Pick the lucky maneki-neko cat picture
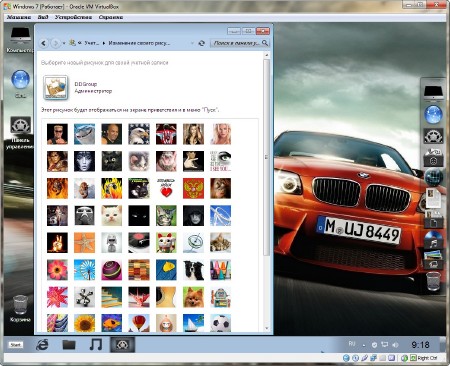 tap(166, 243)
